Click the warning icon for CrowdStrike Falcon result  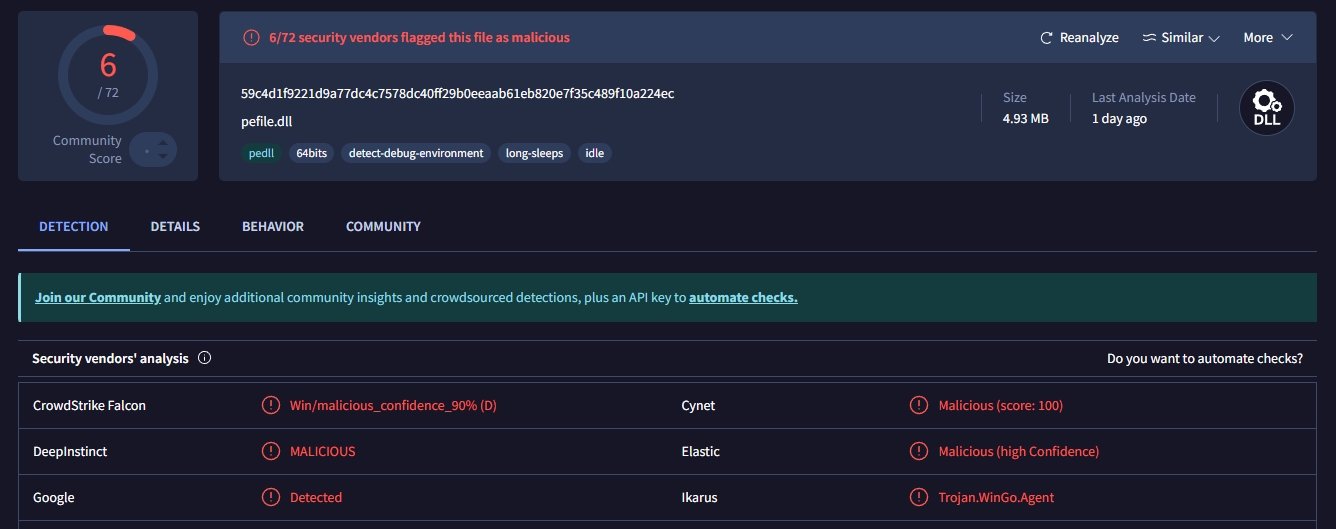coord(270,406)
